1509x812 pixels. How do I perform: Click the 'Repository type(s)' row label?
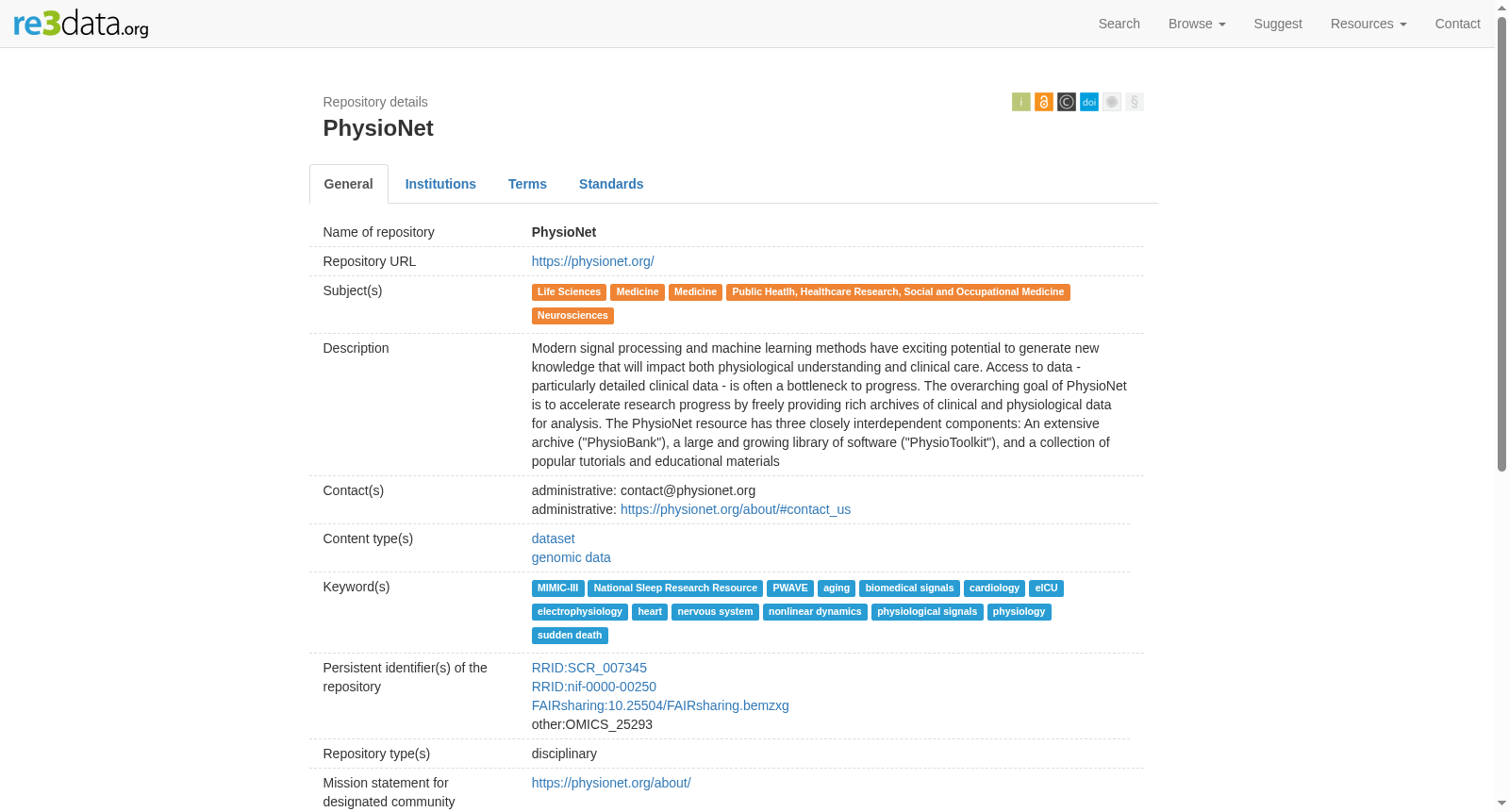click(x=376, y=754)
